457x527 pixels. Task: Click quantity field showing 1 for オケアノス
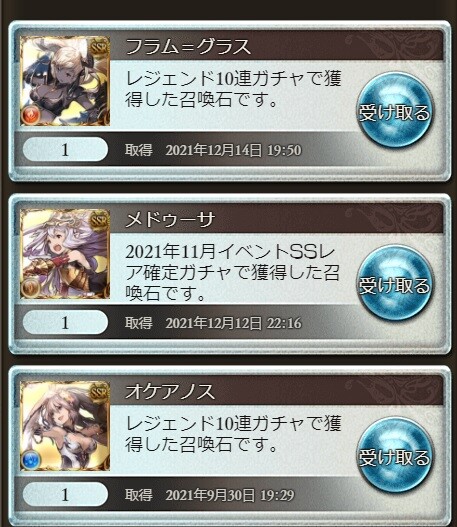coord(66,494)
